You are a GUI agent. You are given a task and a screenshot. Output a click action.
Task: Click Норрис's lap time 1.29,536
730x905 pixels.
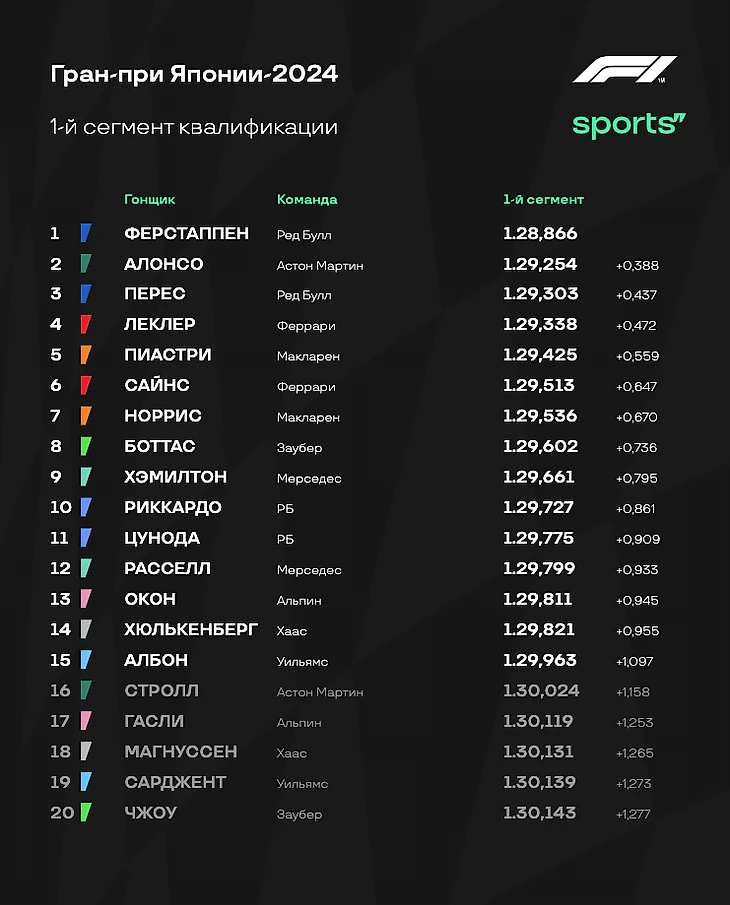pyautogui.click(x=540, y=416)
